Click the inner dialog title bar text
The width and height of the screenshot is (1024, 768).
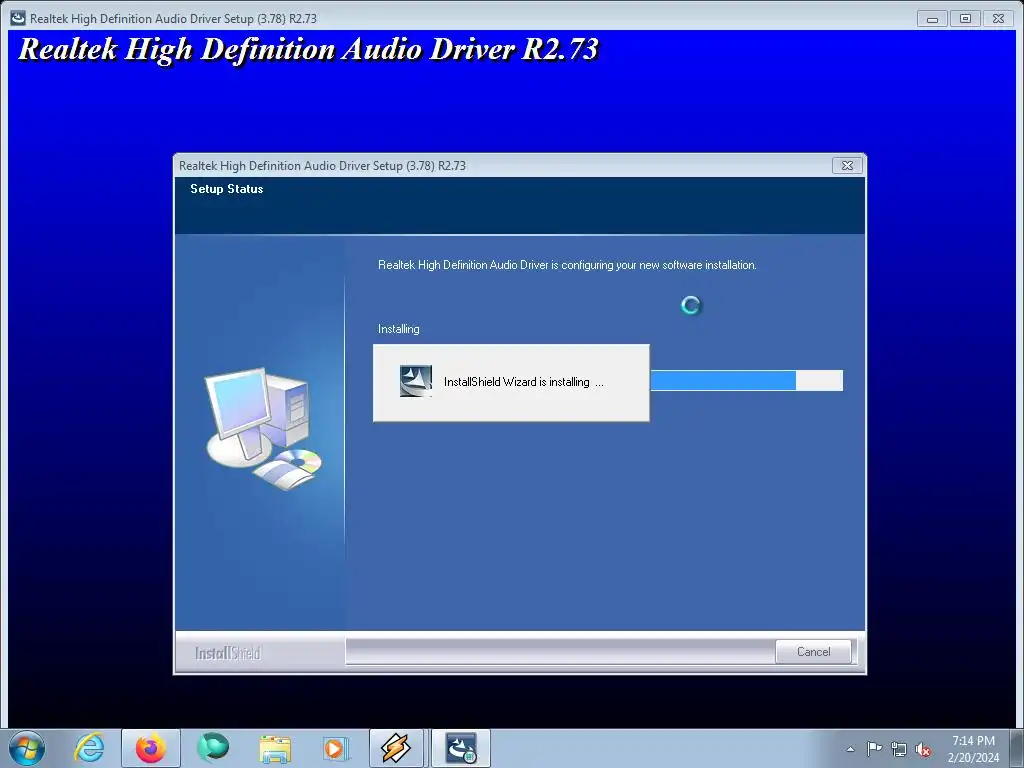coord(323,166)
